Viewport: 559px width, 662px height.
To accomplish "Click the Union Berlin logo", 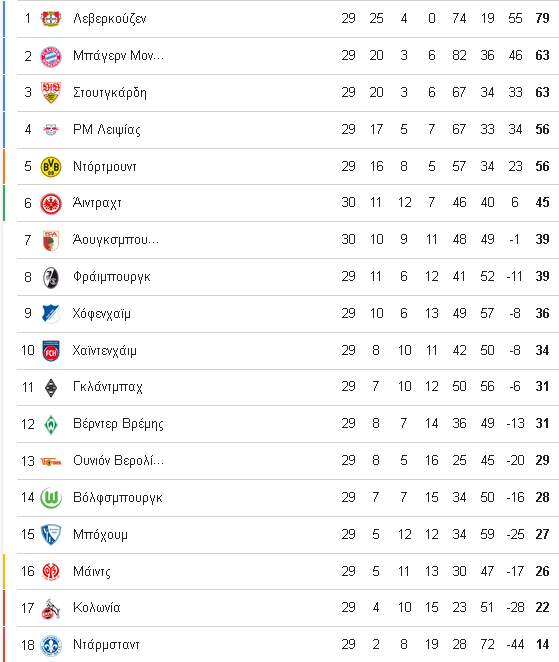I will (51, 461).
